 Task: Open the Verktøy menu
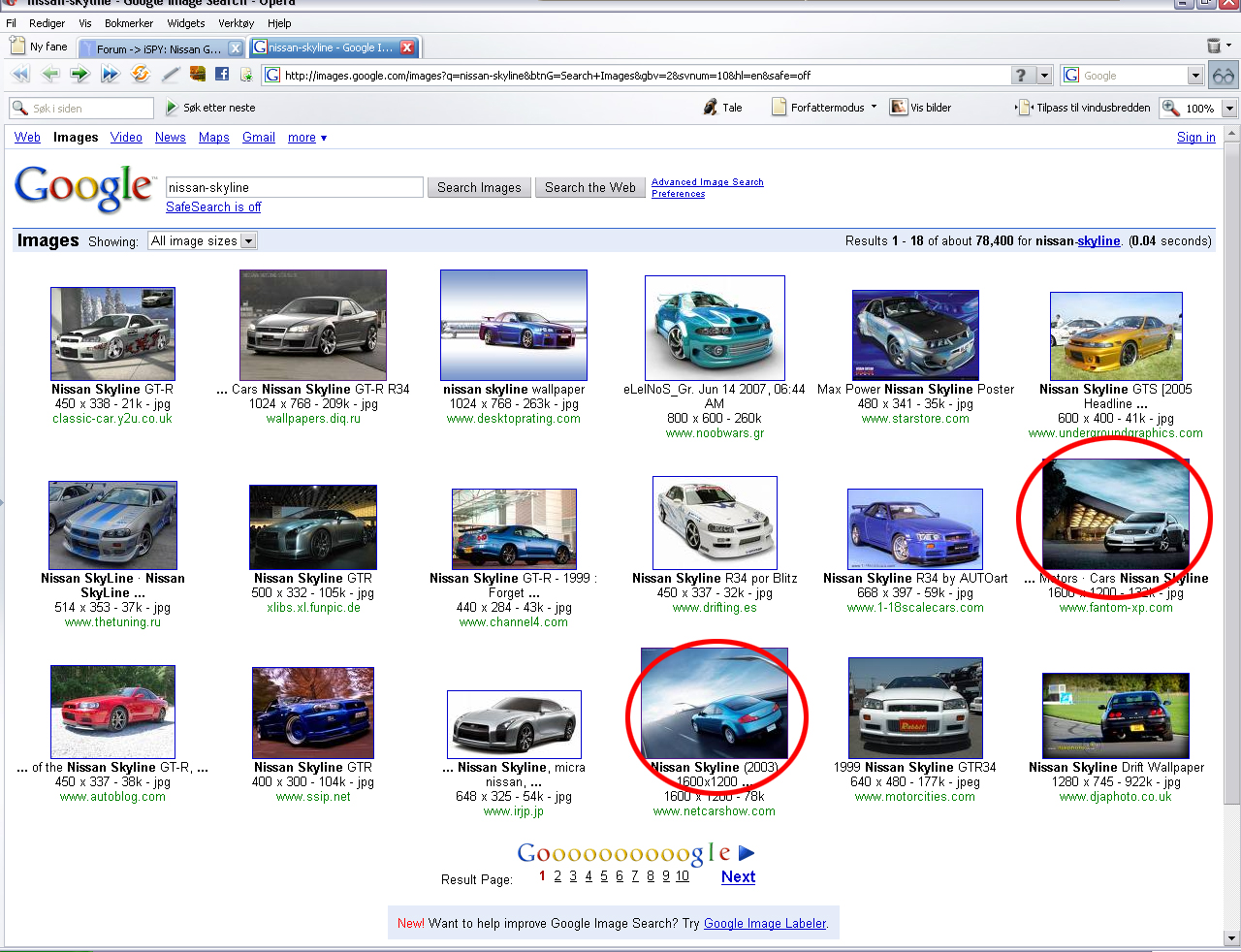tap(237, 23)
